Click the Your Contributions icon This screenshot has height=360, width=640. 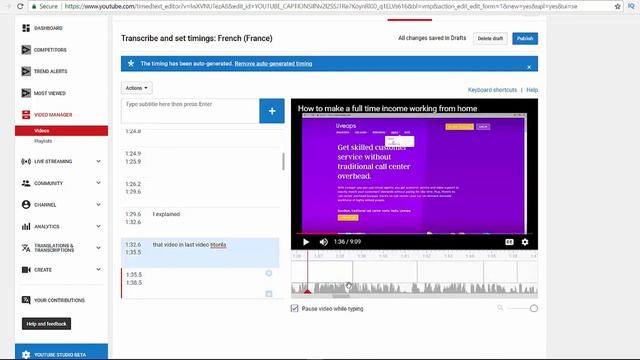click(x=26, y=300)
